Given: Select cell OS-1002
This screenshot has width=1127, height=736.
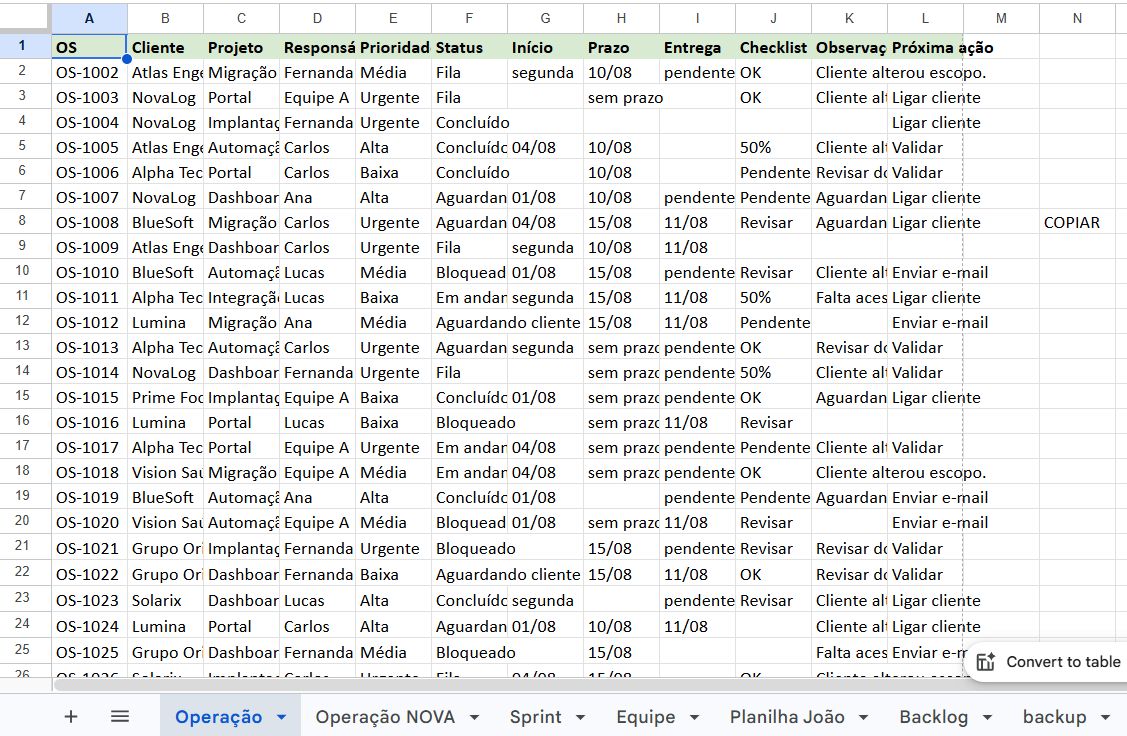Looking at the screenshot, I should [x=89, y=73].
